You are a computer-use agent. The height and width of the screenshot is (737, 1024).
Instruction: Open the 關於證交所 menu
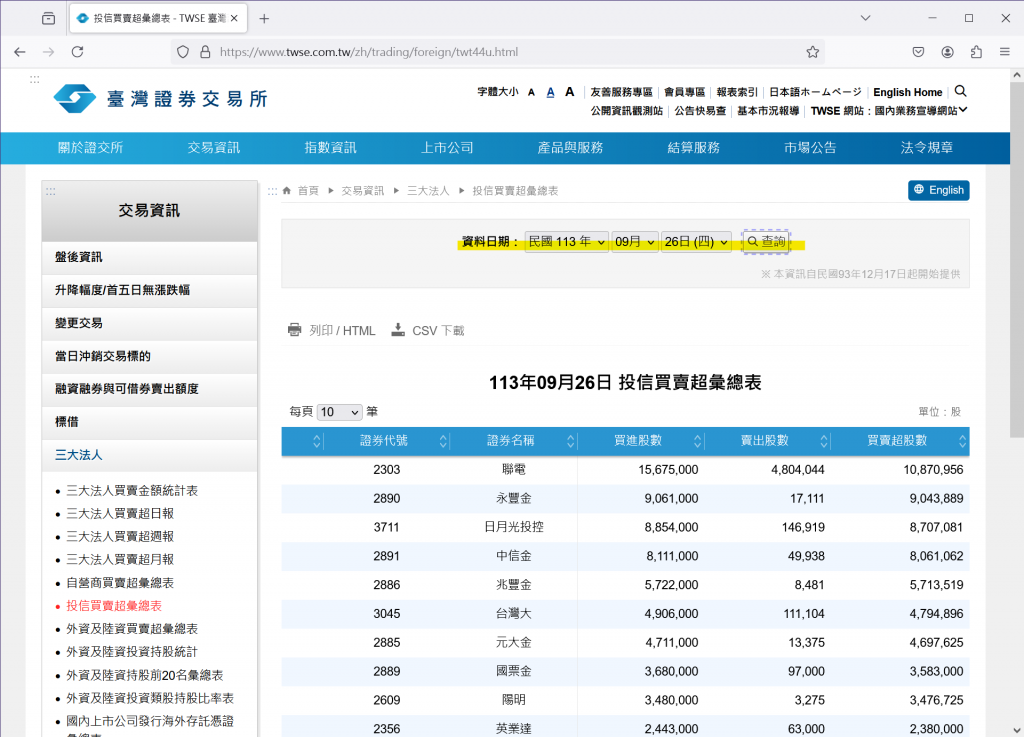pos(90,148)
